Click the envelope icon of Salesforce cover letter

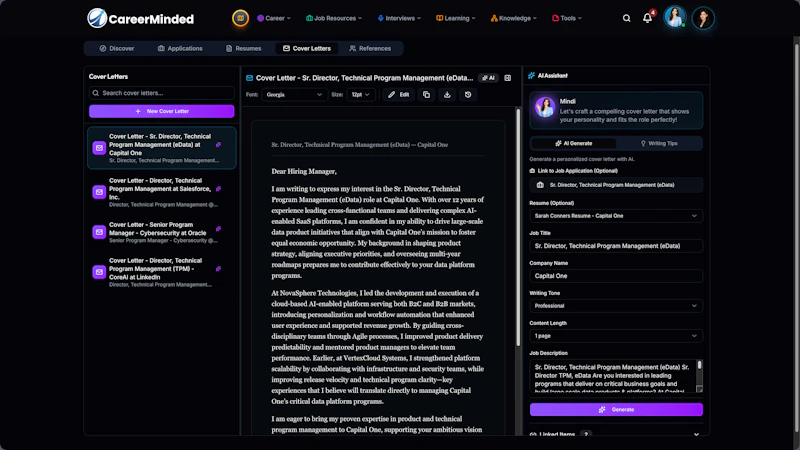click(99, 192)
